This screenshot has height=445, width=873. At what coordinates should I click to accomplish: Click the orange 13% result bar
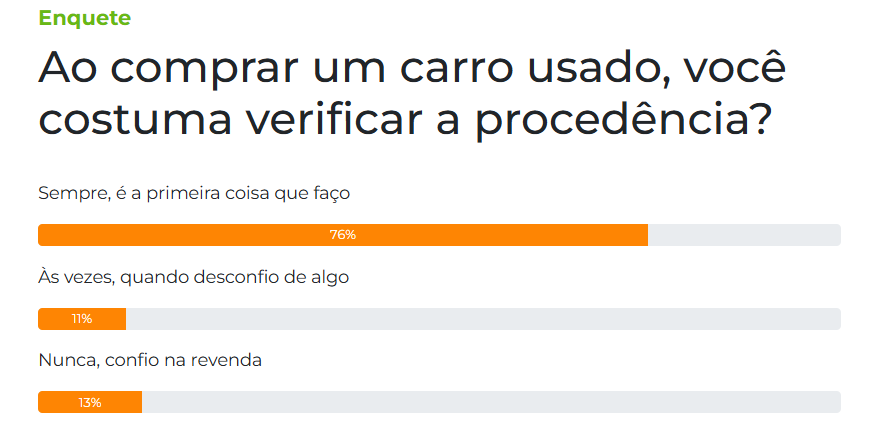[90, 402]
